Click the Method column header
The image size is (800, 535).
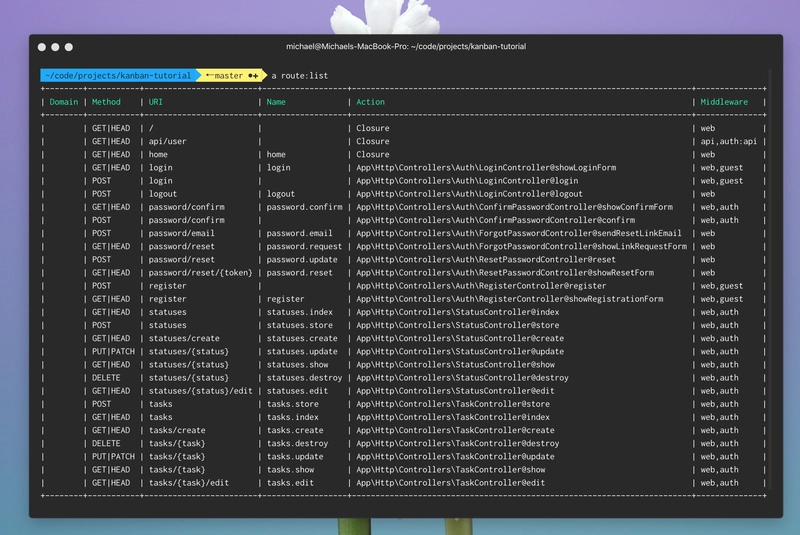[106, 102]
